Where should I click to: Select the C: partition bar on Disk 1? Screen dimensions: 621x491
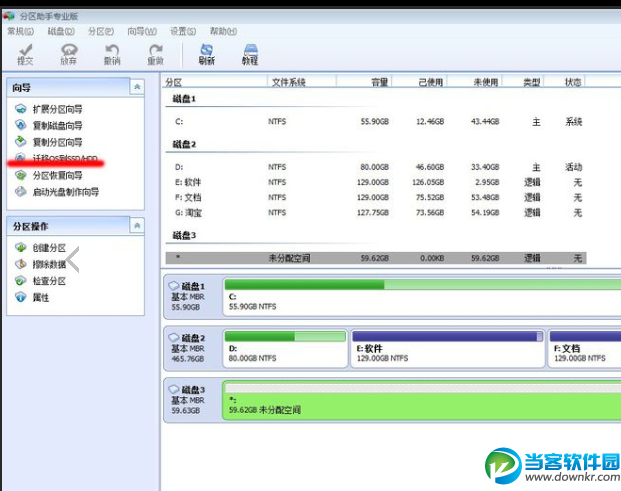click(421, 296)
